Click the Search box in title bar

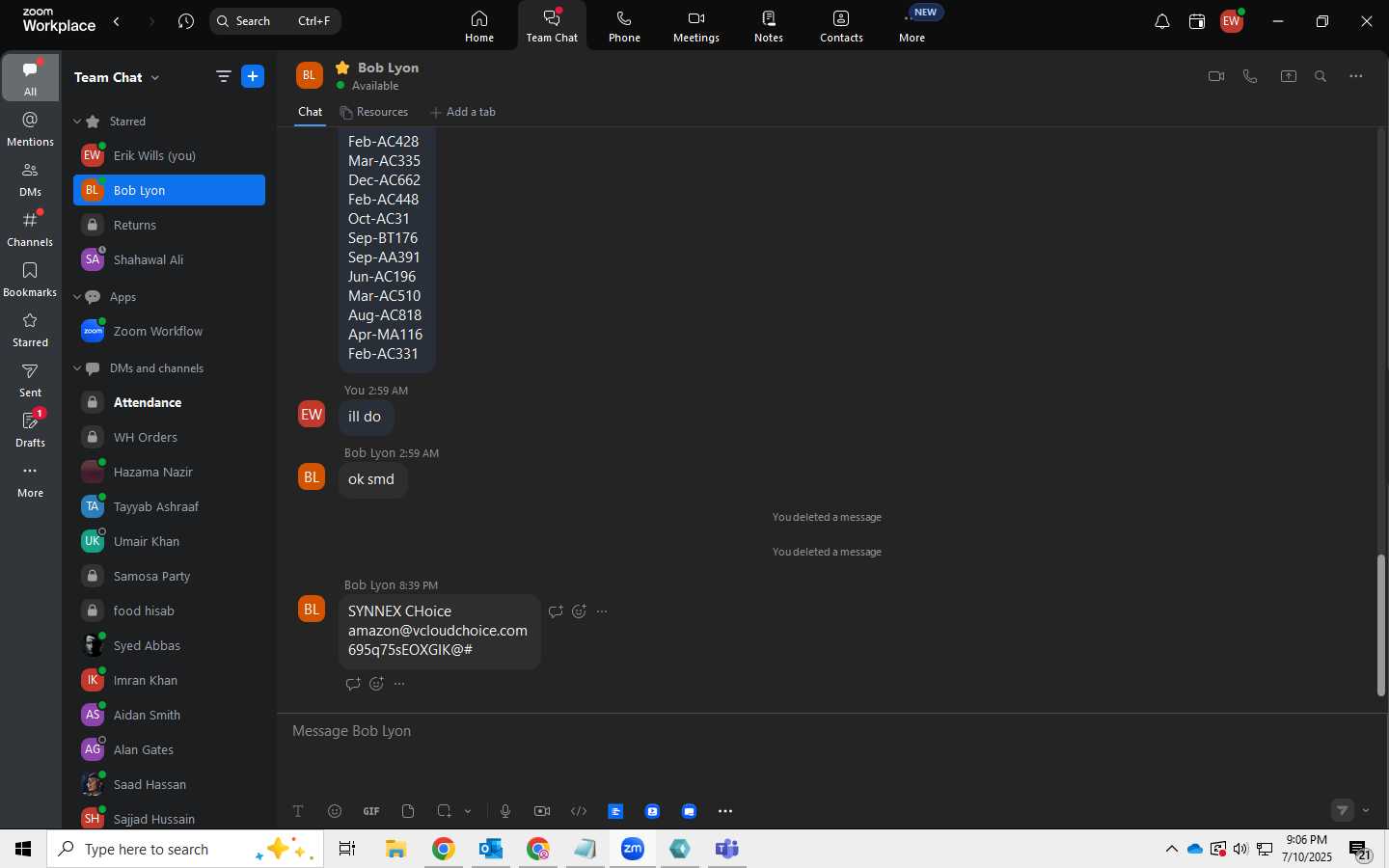275,21
